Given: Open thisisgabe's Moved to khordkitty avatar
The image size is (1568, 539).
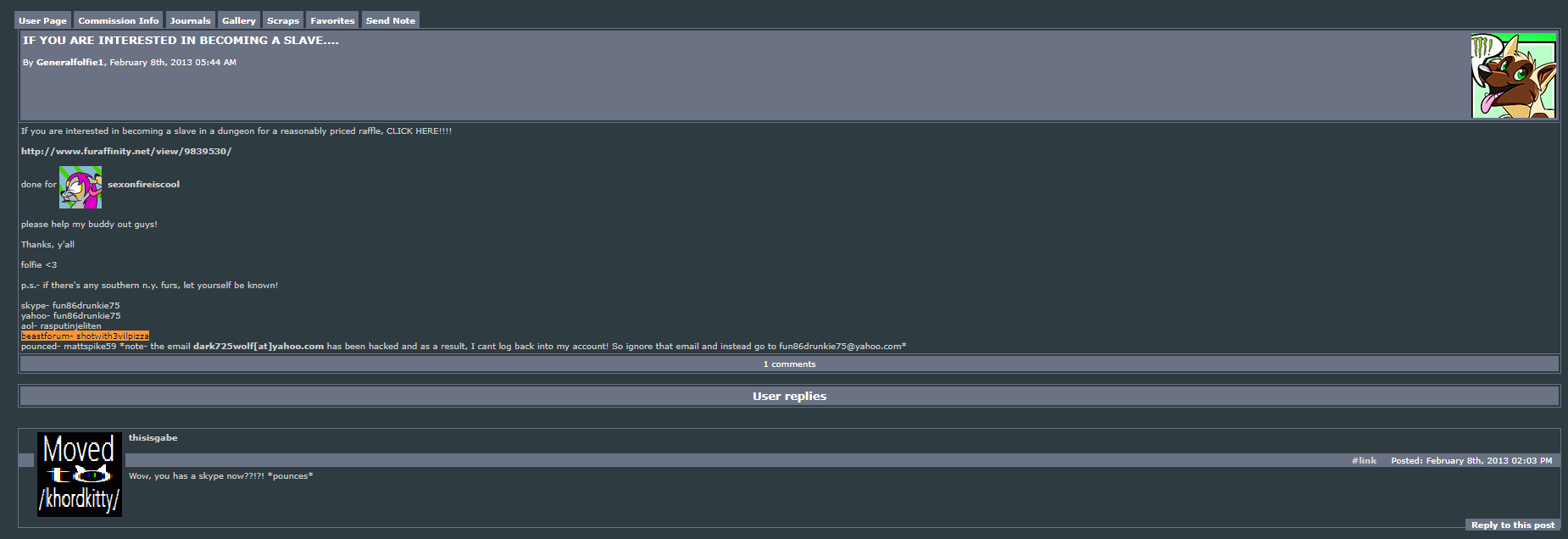Looking at the screenshot, I should point(80,475).
